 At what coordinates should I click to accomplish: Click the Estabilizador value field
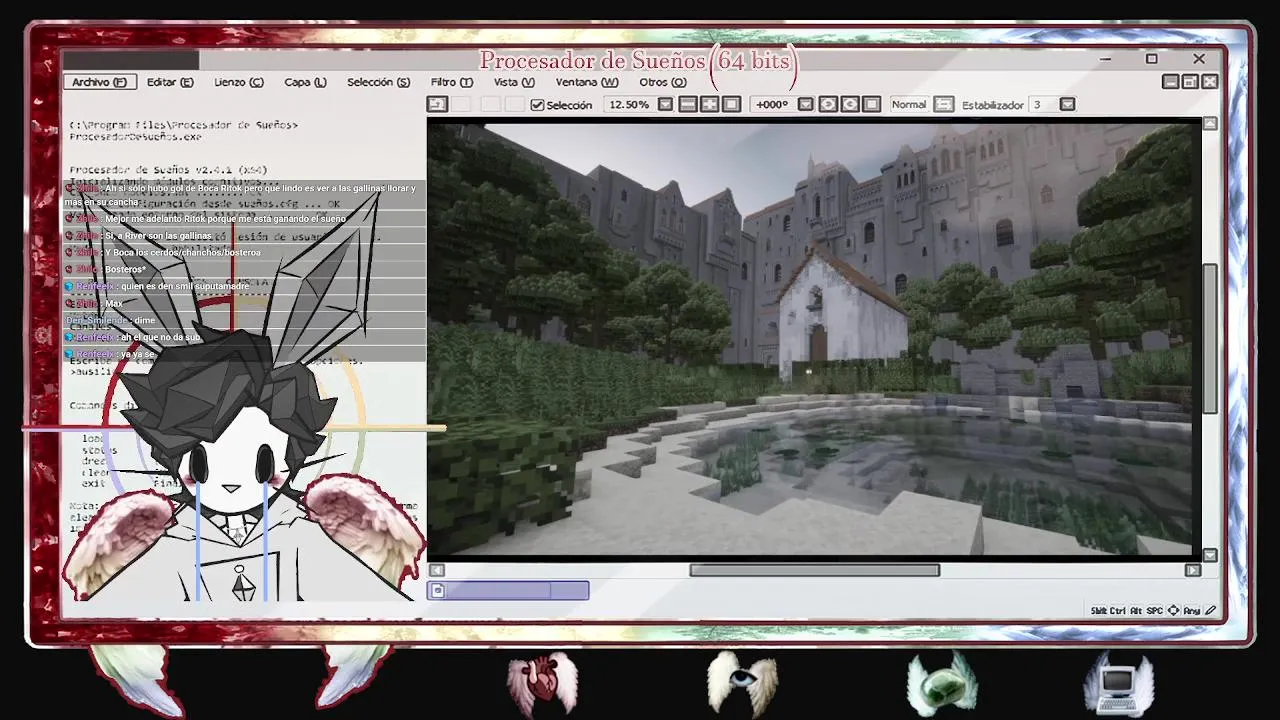[1043, 104]
